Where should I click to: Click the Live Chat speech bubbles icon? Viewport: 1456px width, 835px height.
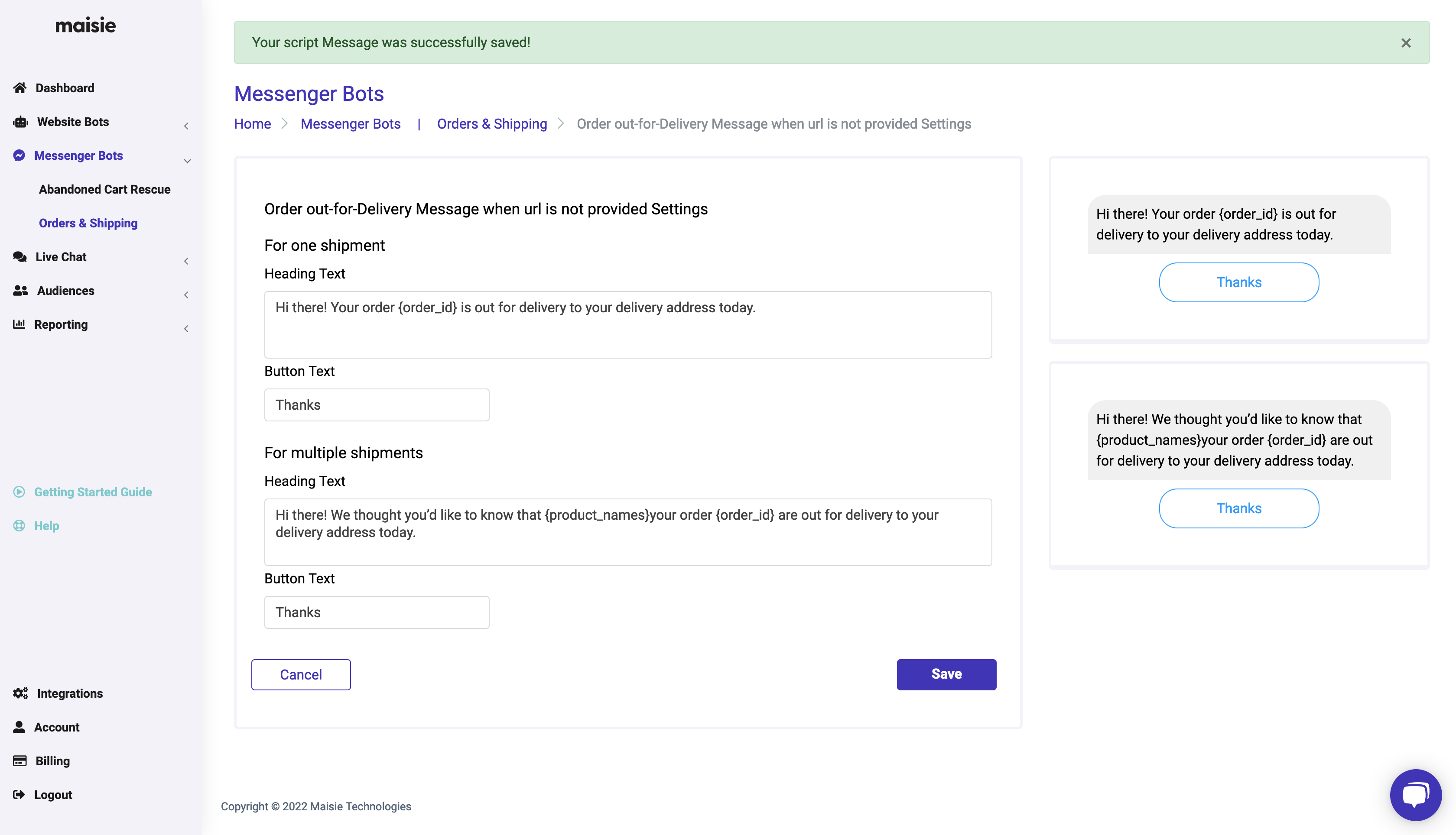point(20,257)
